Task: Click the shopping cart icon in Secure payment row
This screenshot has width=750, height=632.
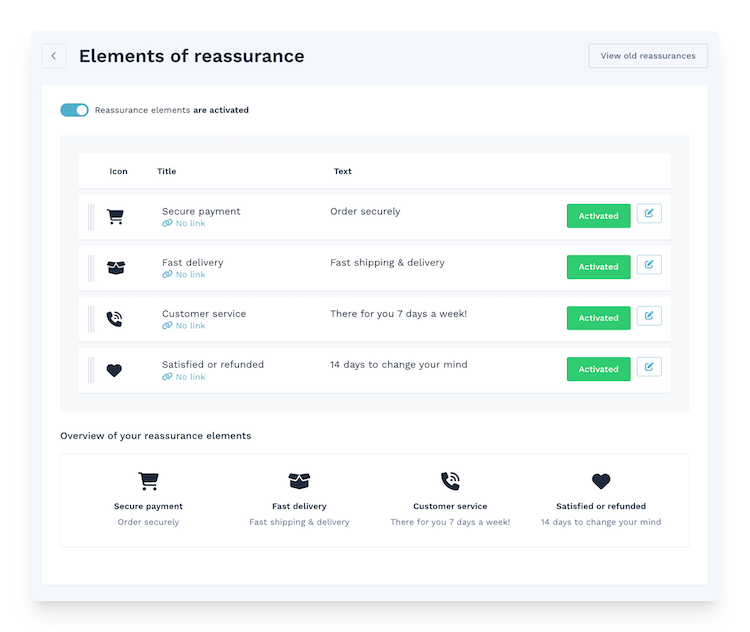Action: [115, 217]
